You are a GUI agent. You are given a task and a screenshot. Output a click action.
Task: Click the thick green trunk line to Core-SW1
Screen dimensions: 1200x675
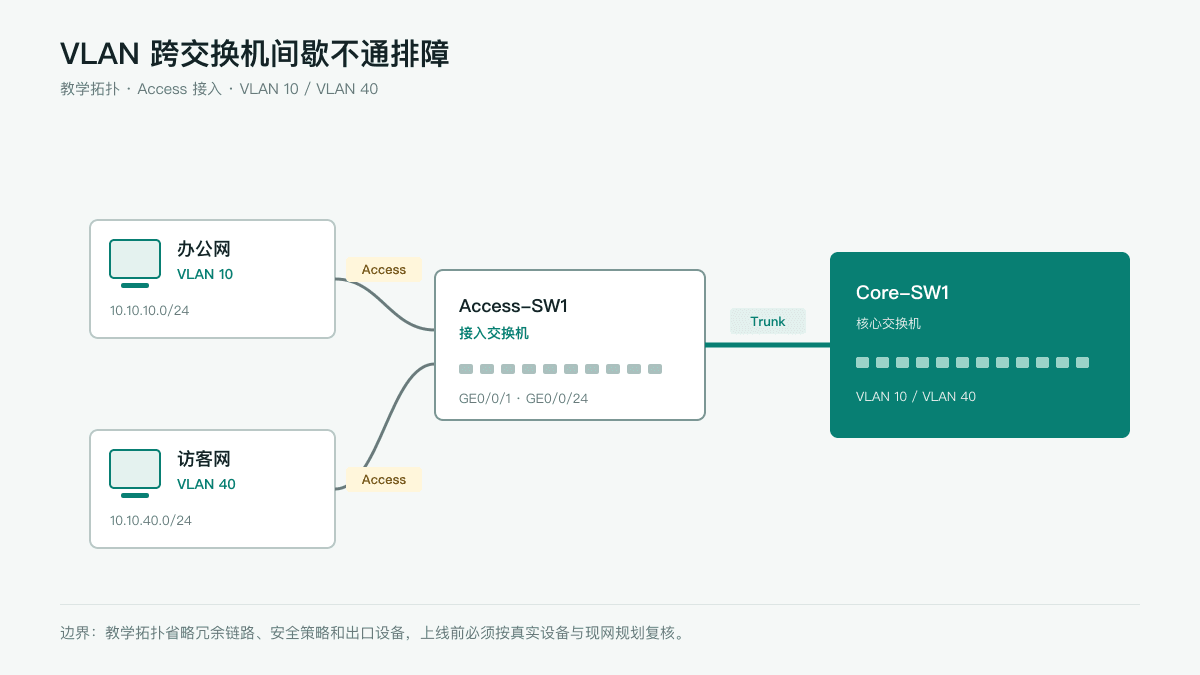pos(768,345)
